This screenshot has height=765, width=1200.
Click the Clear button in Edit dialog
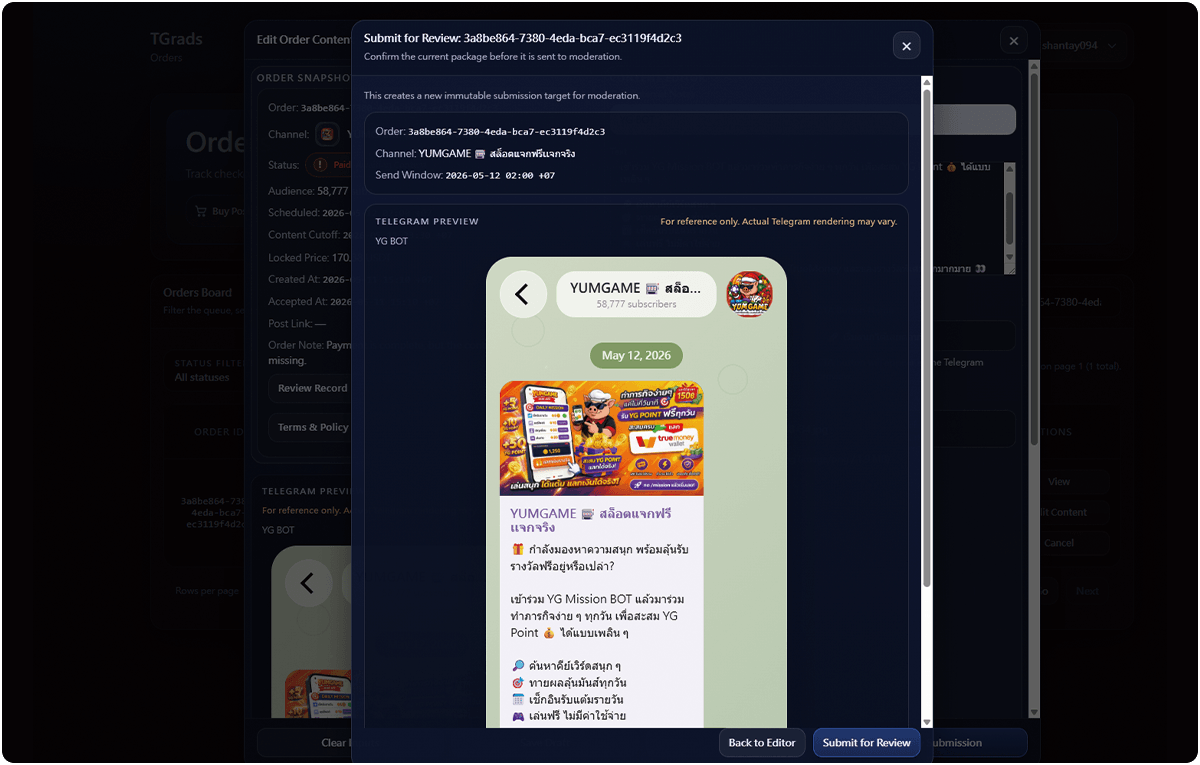click(304, 743)
